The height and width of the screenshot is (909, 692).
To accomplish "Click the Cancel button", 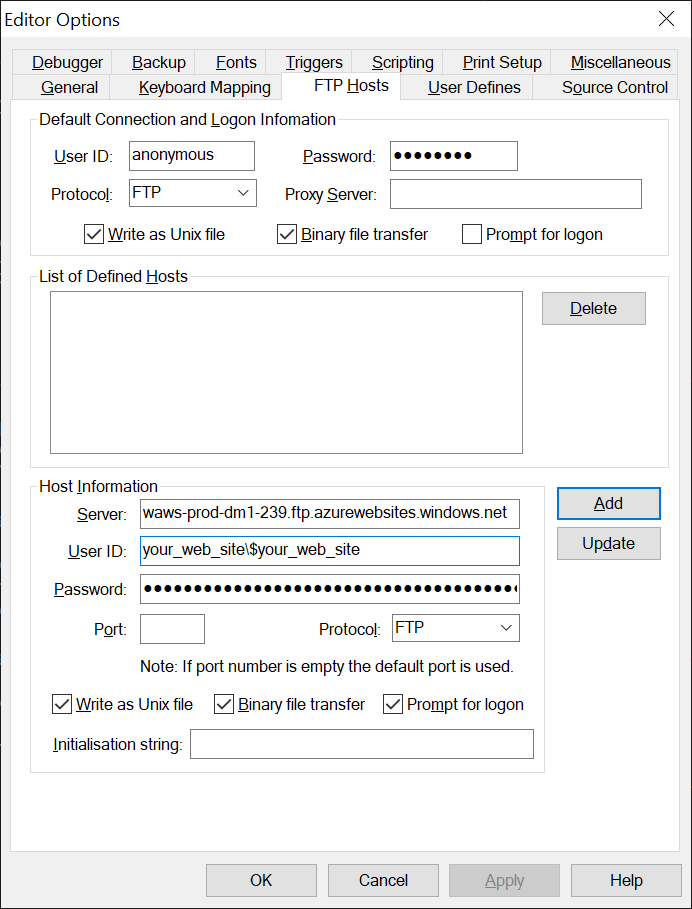I will tap(383, 880).
